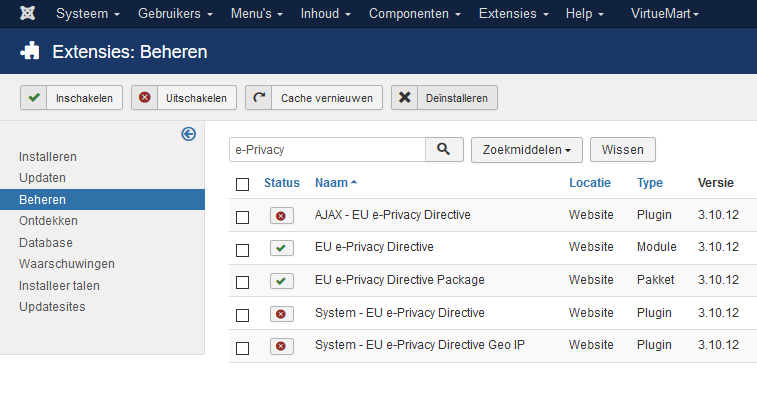This screenshot has height=415, width=757.
Task: Go to Installeer talen in the sidebar
Action: (x=59, y=286)
